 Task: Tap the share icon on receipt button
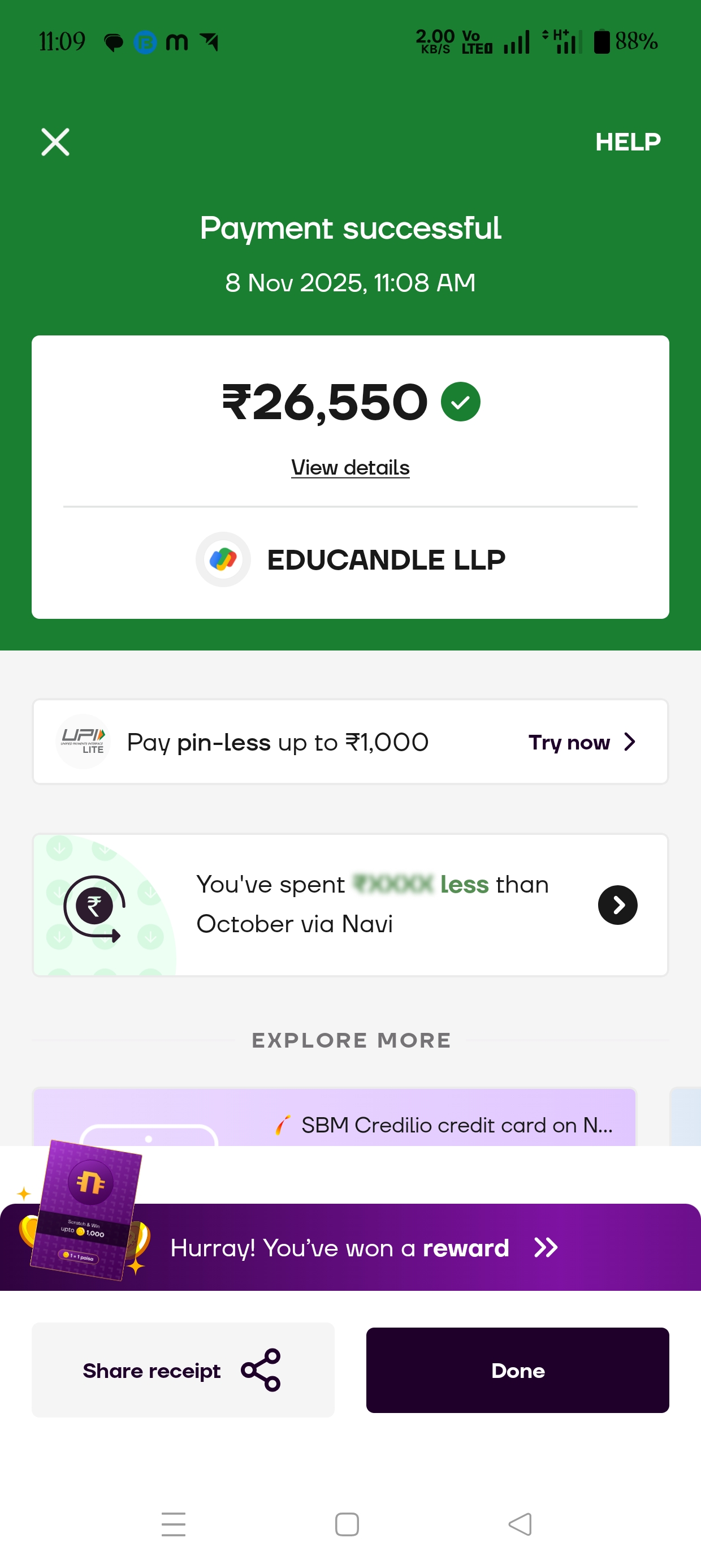(261, 1370)
